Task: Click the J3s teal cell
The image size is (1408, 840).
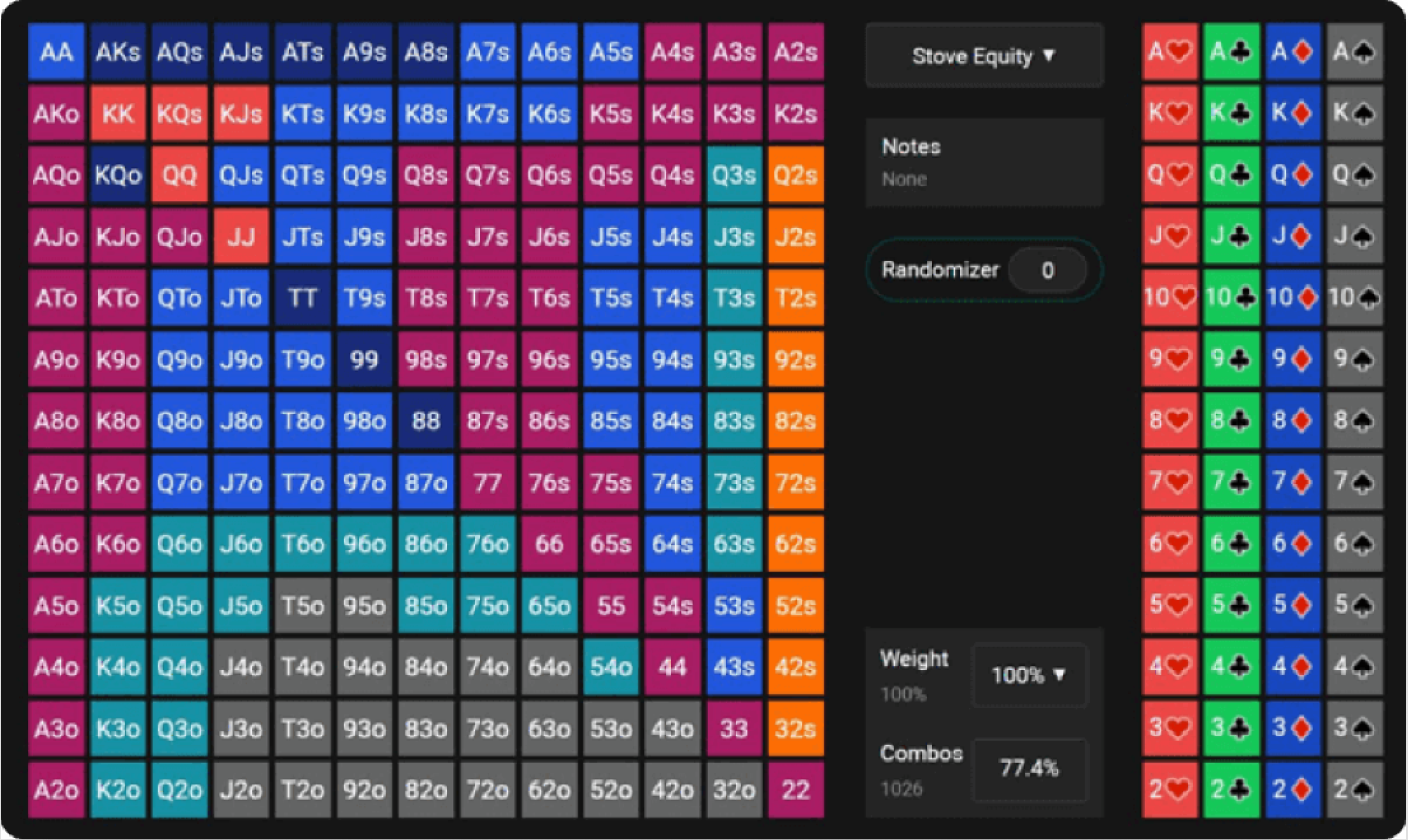Action: coord(734,237)
